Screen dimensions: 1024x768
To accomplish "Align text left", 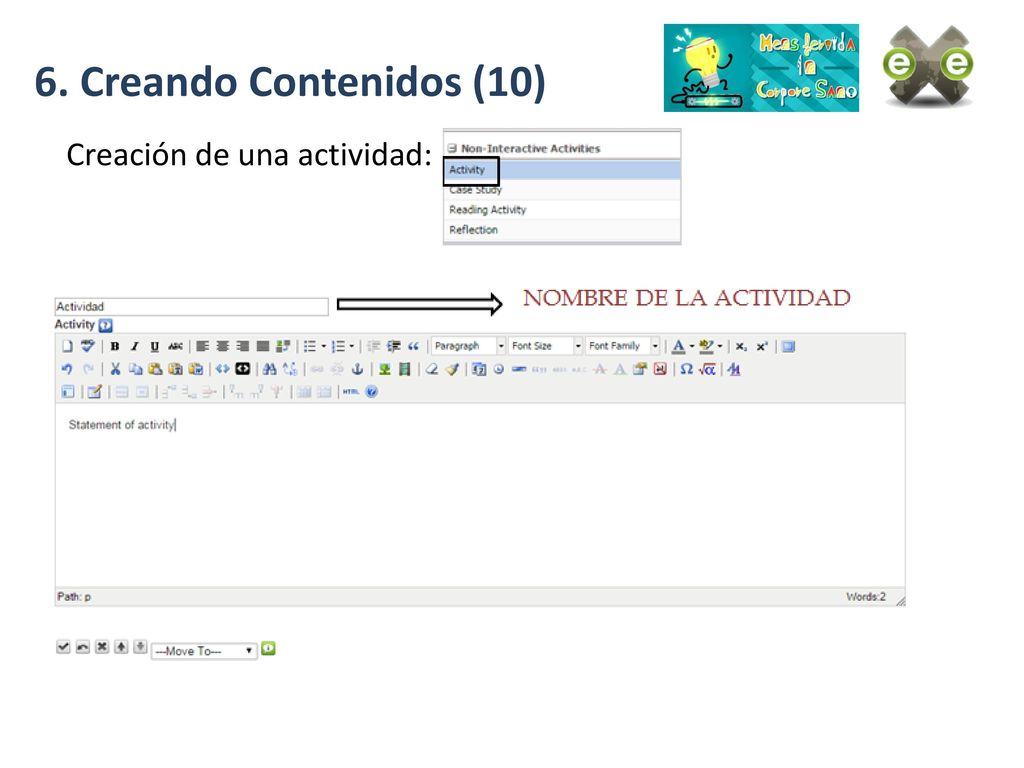I will tap(203, 347).
